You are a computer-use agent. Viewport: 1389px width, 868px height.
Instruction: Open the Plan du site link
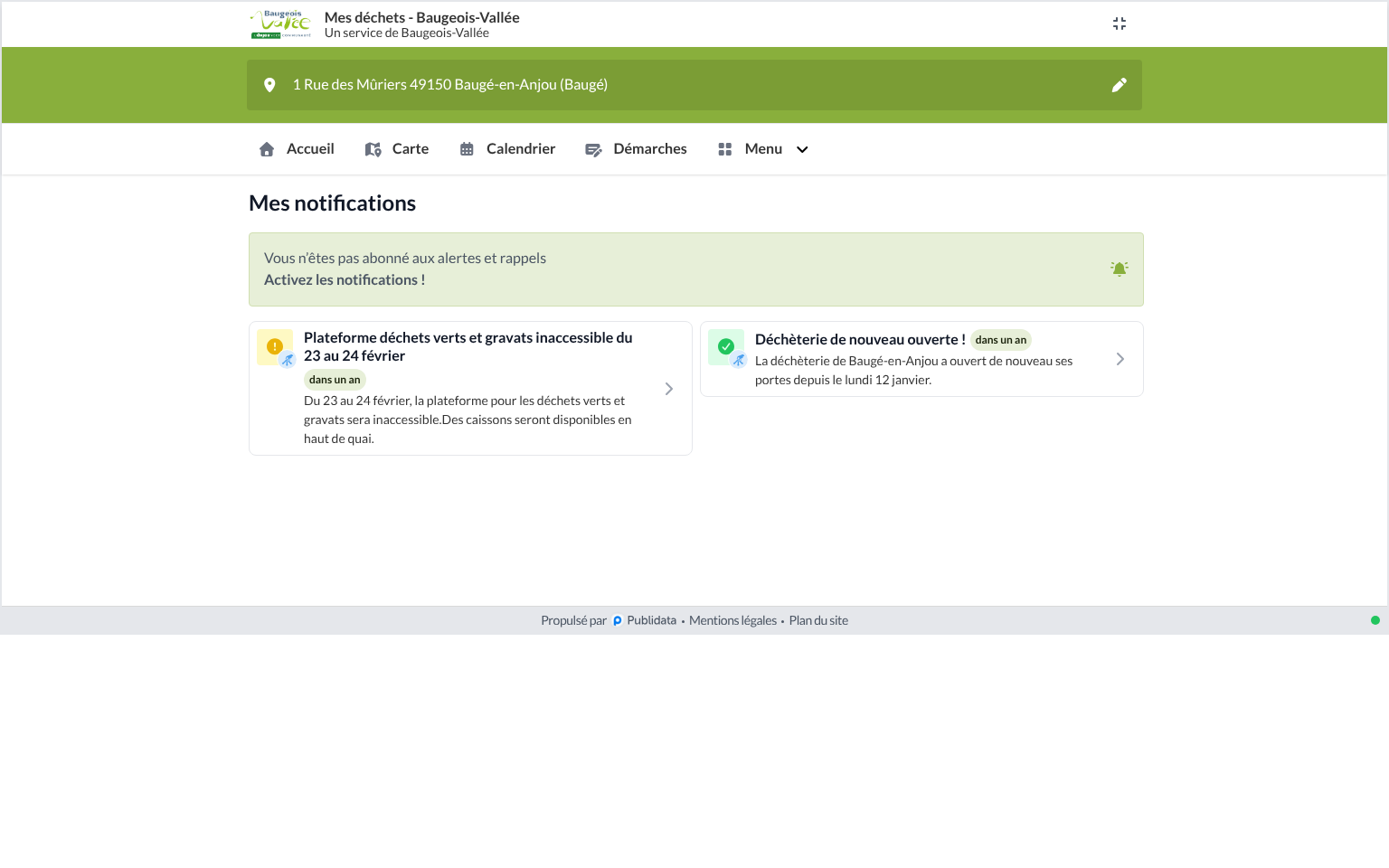tap(818, 620)
